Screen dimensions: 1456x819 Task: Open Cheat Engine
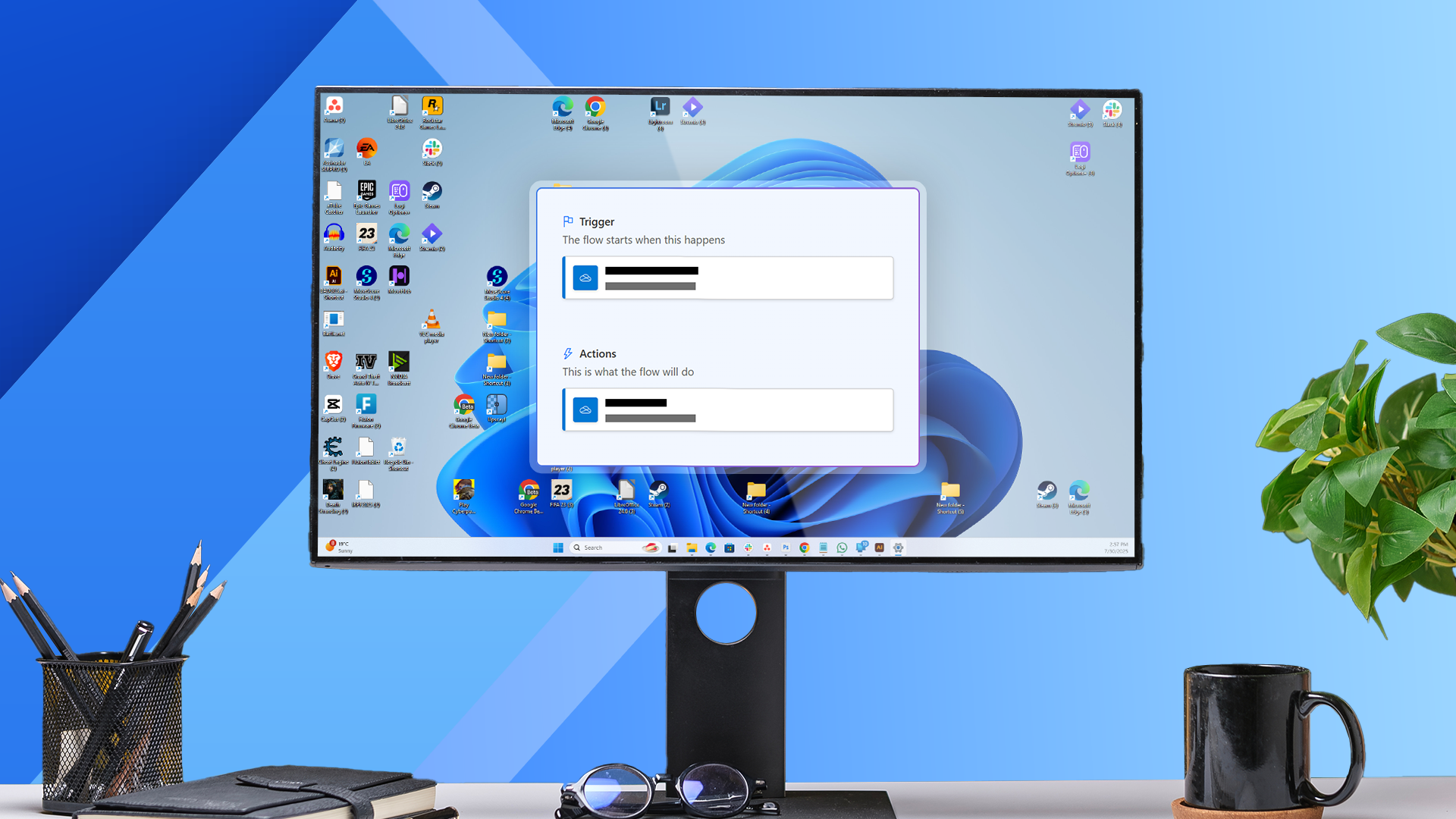click(x=334, y=447)
